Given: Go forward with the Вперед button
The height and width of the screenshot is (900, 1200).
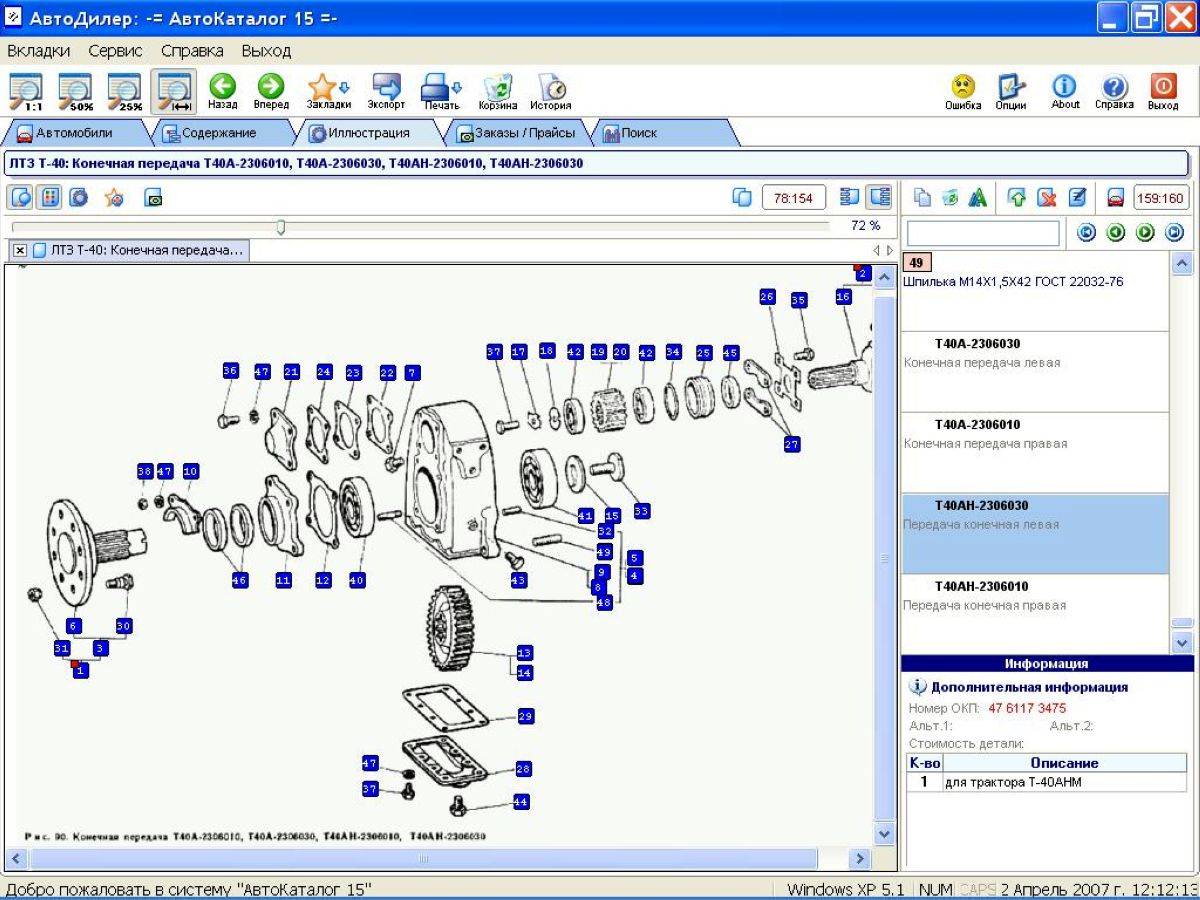Looking at the screenshot, I should pos(271,91).
